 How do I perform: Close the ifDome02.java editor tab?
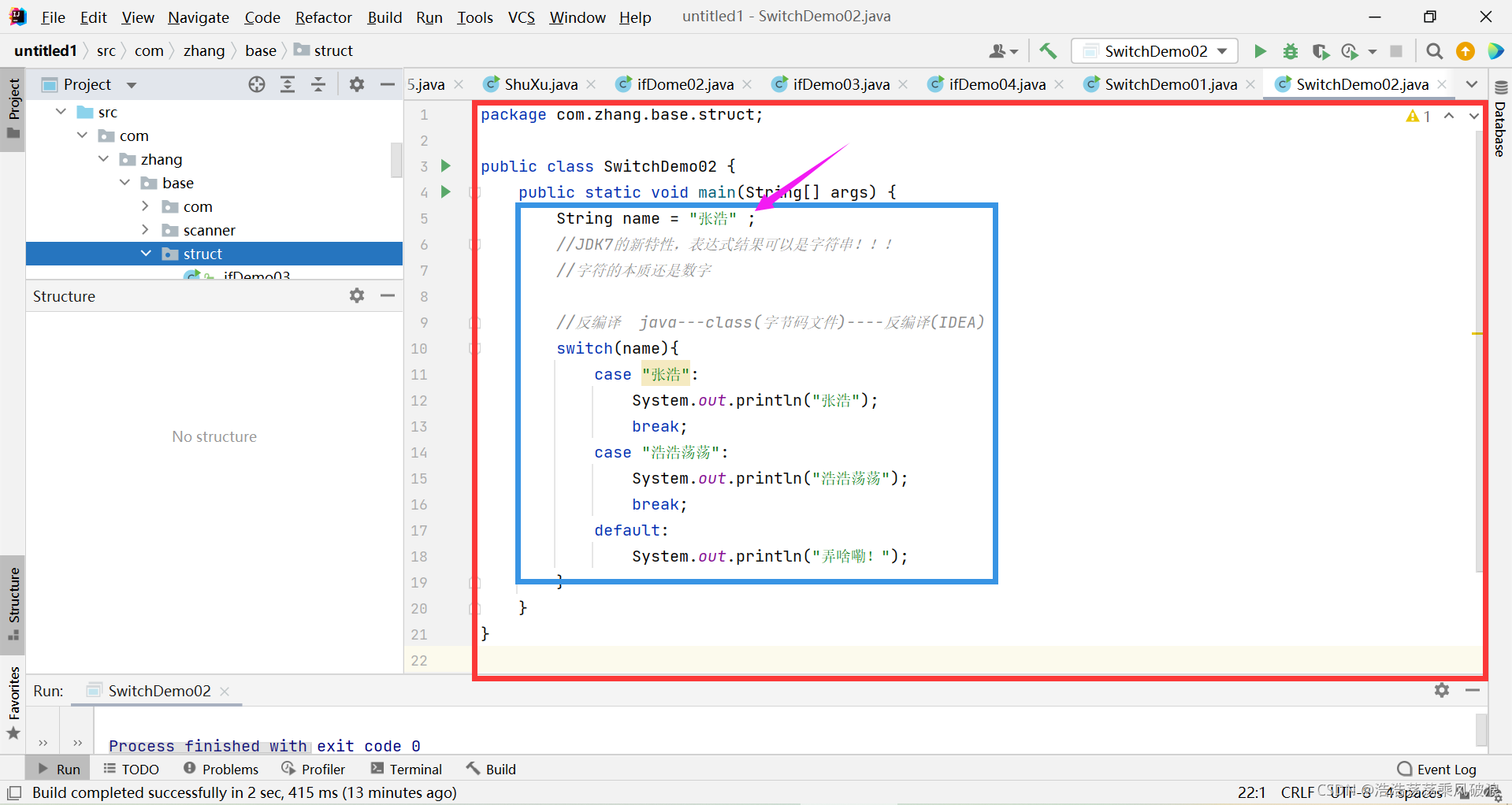(x=747, y=84)
